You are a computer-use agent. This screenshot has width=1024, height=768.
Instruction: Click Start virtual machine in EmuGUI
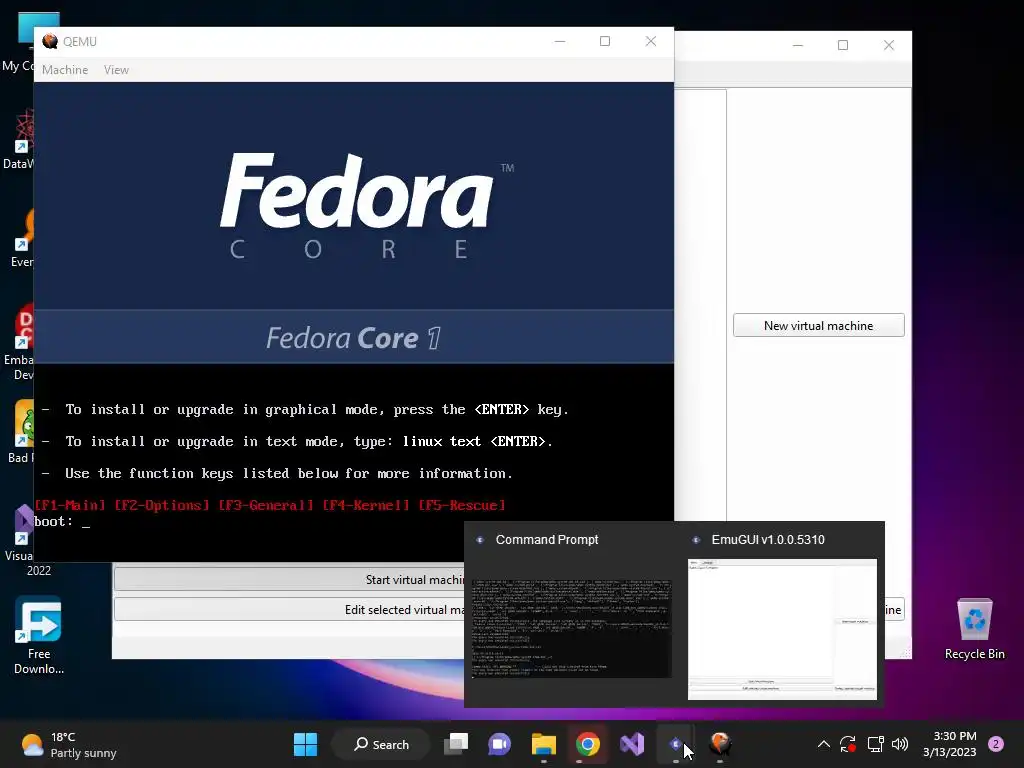(x=289, y=579)
